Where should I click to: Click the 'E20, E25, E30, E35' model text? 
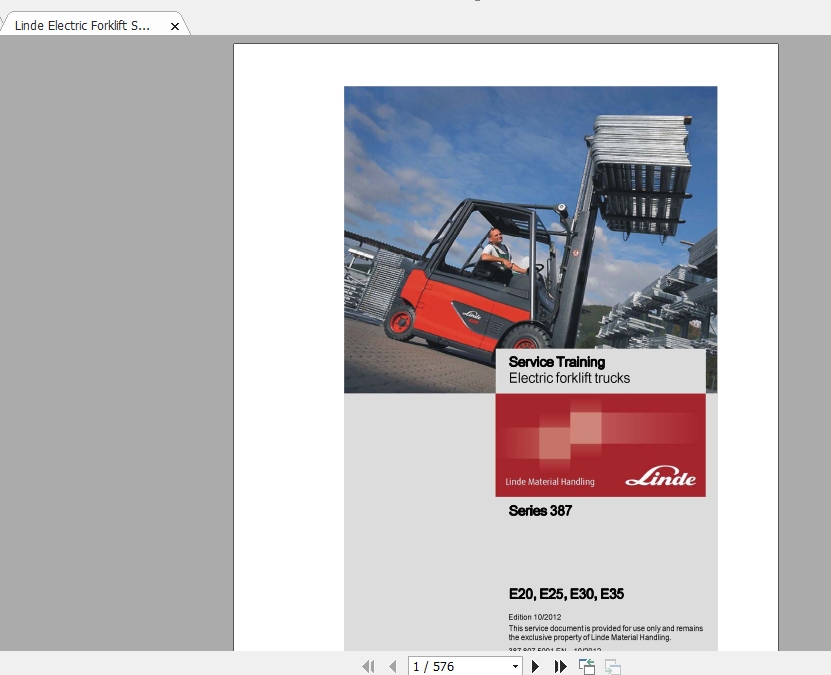pos(566,594)
